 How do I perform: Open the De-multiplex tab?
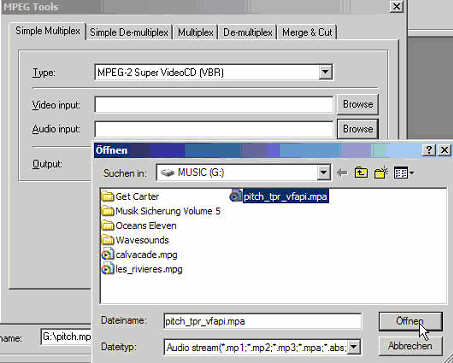tap(248, 33)
